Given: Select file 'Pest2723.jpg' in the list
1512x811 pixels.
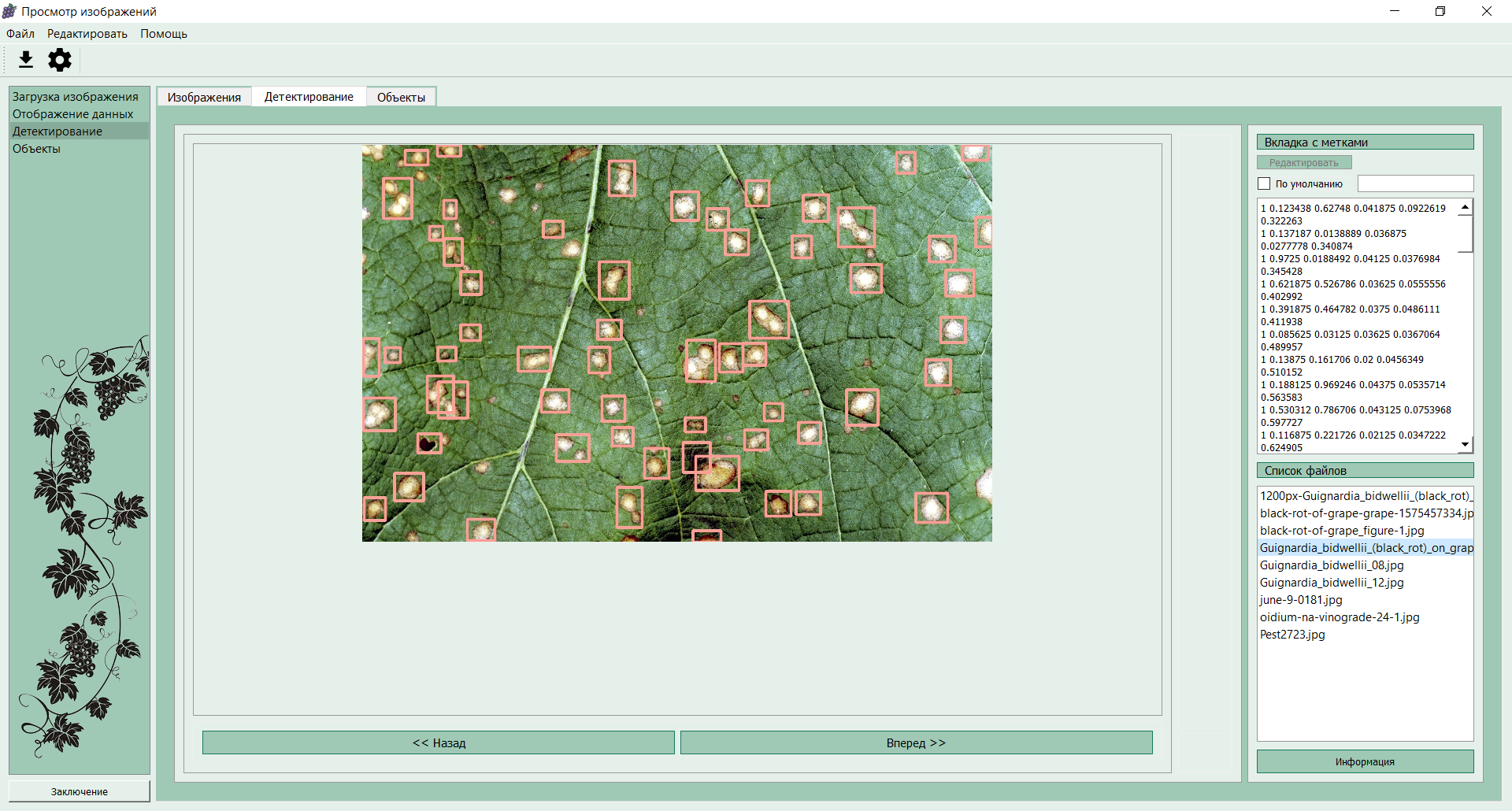Looking at the screenshot, I should 1292,635.
